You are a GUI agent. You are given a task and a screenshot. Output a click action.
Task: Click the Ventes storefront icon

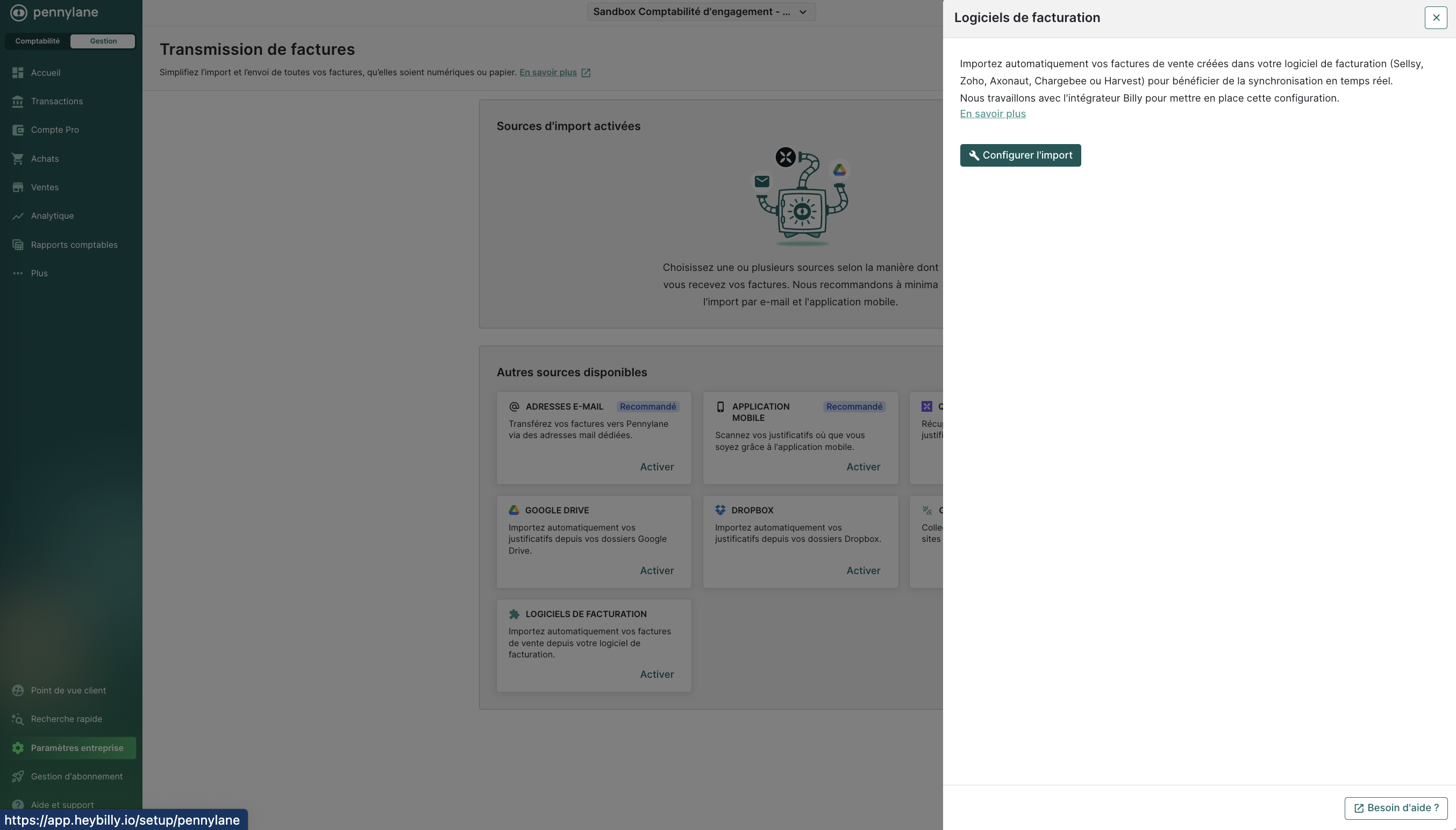[x=18, y=187]
